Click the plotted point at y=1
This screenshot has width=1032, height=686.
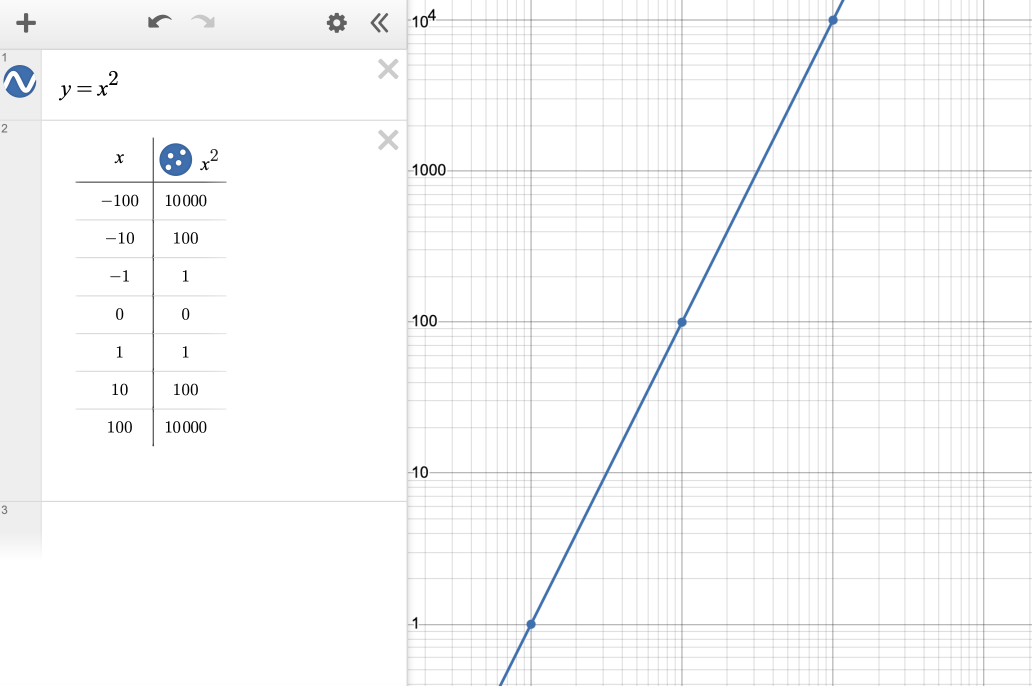531,624
